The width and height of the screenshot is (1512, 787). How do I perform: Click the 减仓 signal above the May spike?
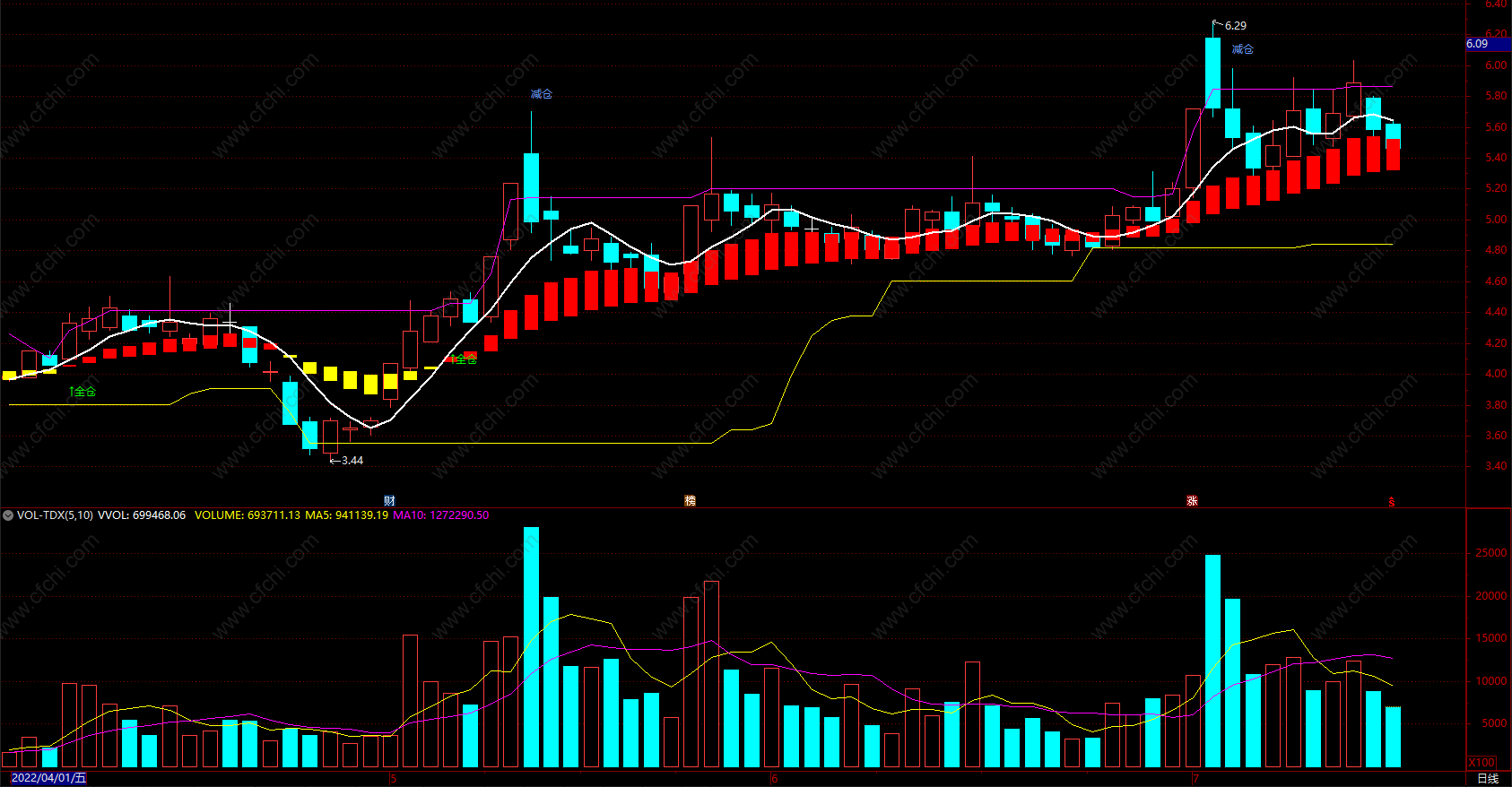click(541, 94)
